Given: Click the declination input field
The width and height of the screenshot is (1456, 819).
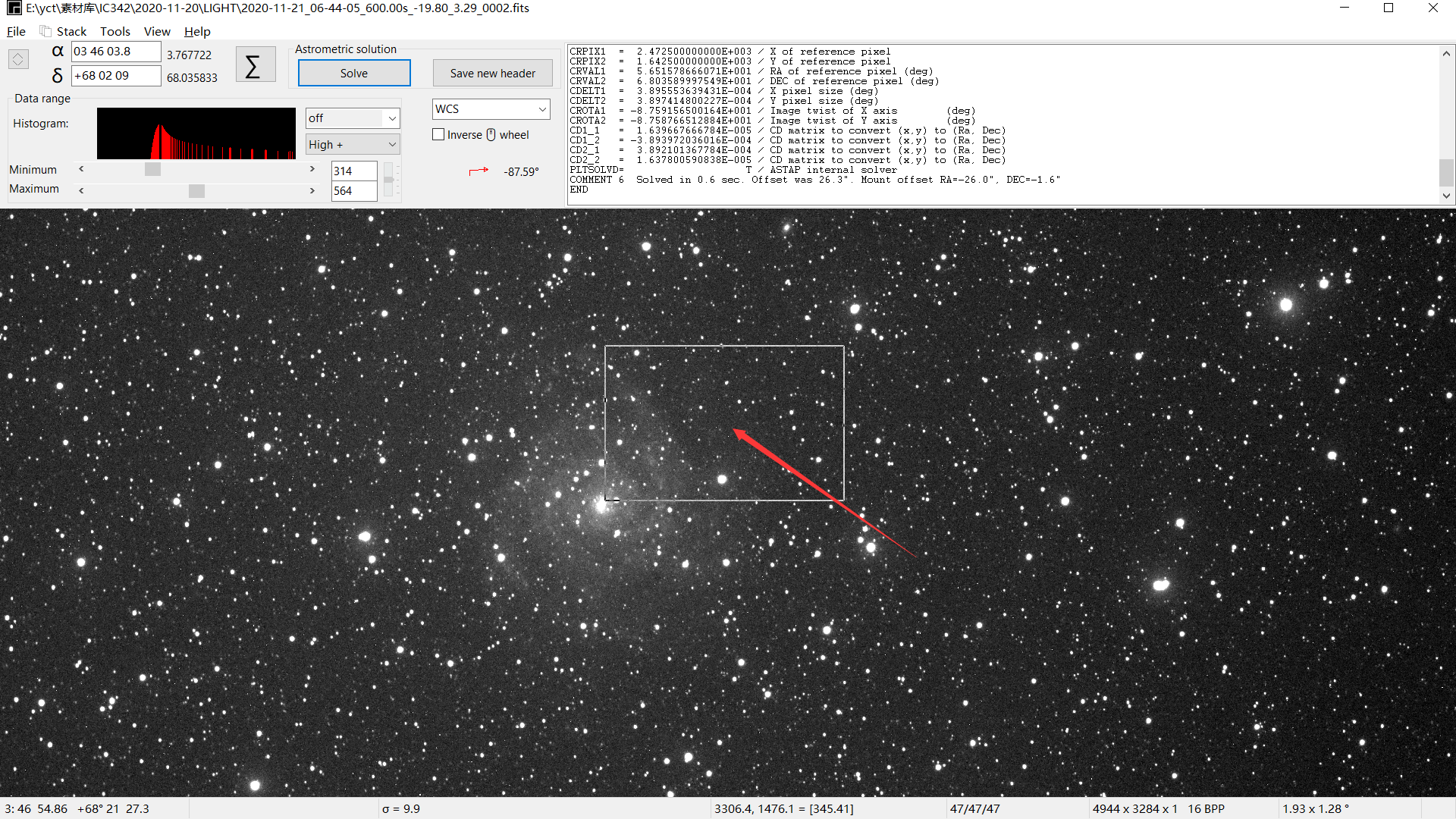Looking at the screenshot, I should click(x=116, y=76).
